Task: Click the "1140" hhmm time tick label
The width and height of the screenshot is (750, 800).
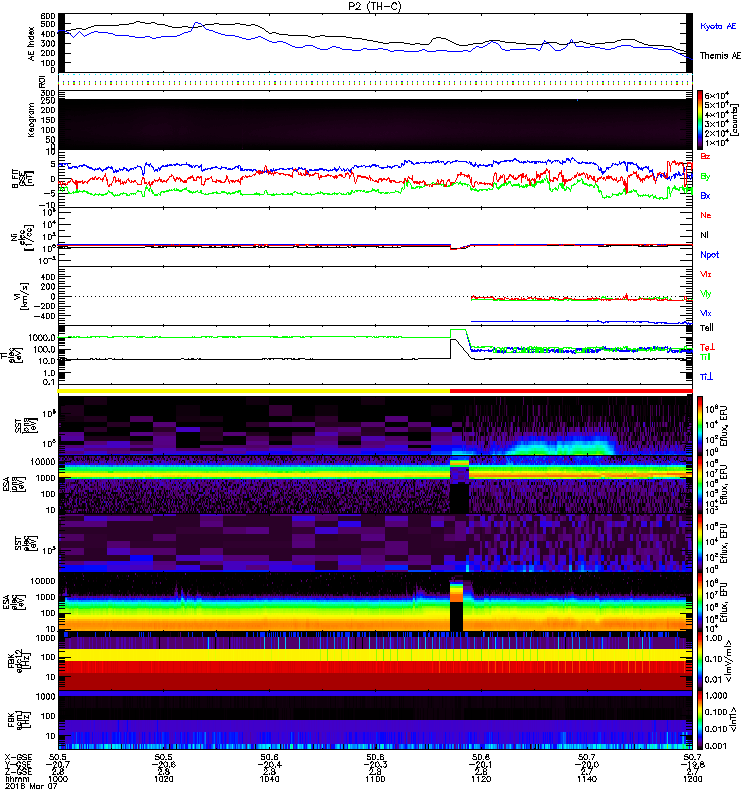Action: tap(587, 779)
